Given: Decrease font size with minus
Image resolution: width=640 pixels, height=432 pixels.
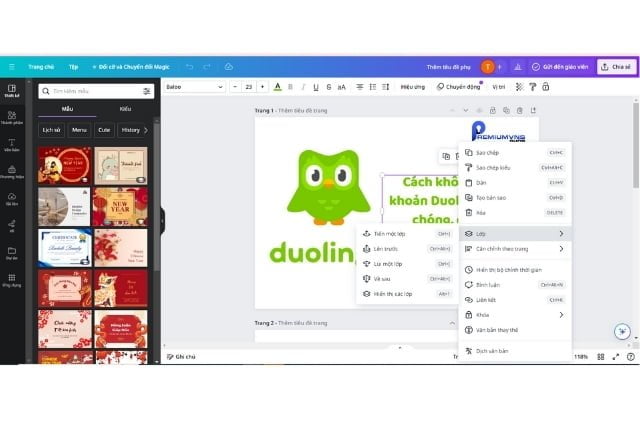Looking at the screenshot, I should pyautogui.click(x=235, y=87).
